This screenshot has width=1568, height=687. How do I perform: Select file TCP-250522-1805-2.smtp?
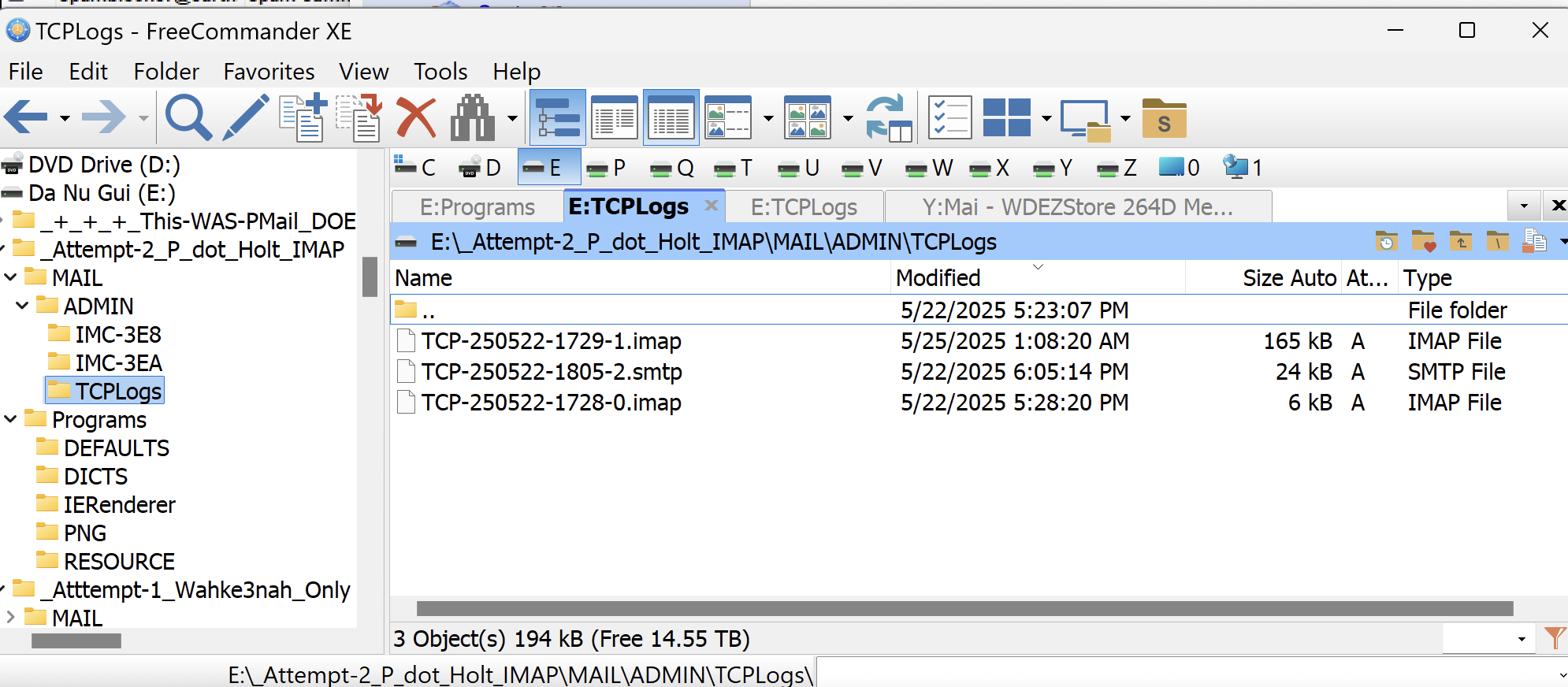pyautogui.click(x=552, y=372)
